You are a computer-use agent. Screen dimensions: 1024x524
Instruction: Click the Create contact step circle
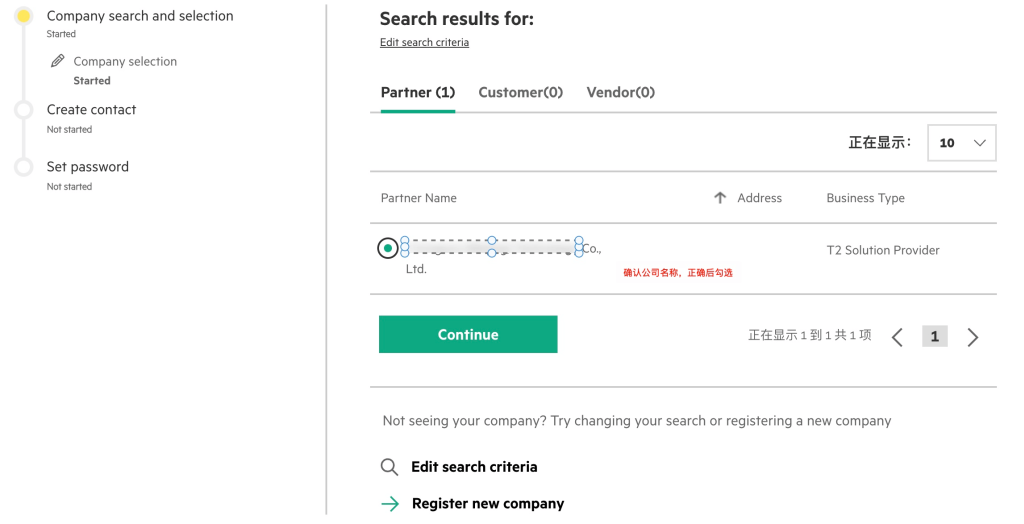pos(24,110)
